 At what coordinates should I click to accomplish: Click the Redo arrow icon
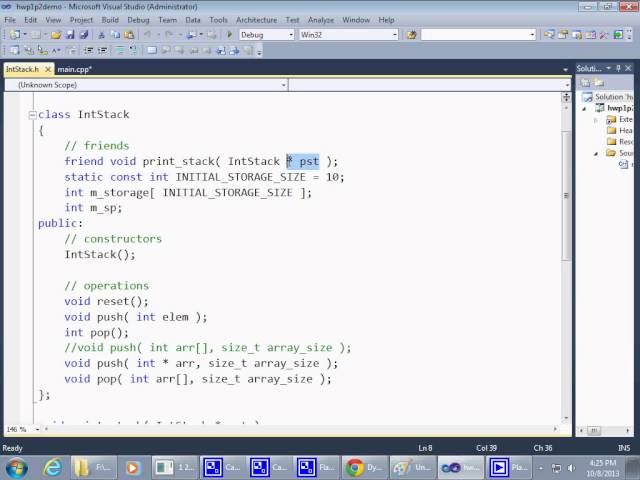[x=169, y=35]
